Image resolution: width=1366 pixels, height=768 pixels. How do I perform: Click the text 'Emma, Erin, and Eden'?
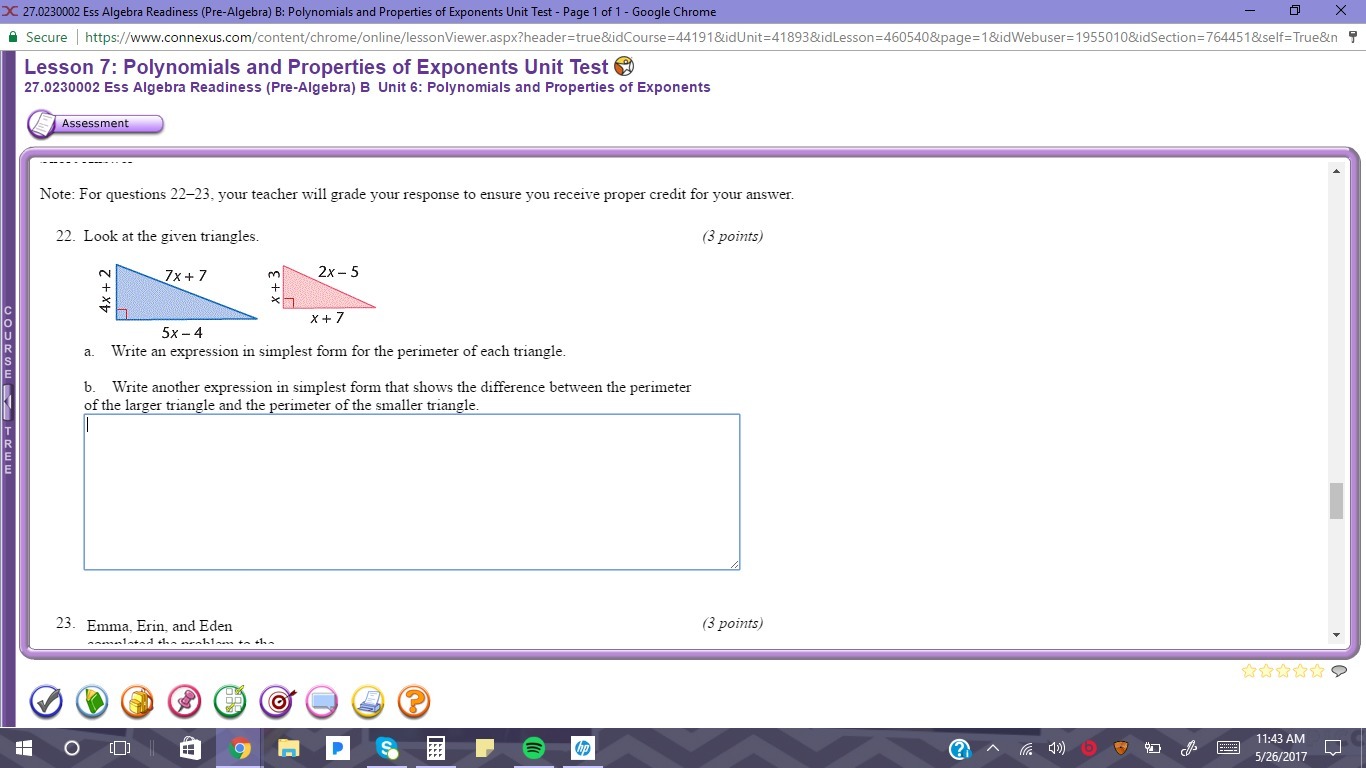point(160,626)
